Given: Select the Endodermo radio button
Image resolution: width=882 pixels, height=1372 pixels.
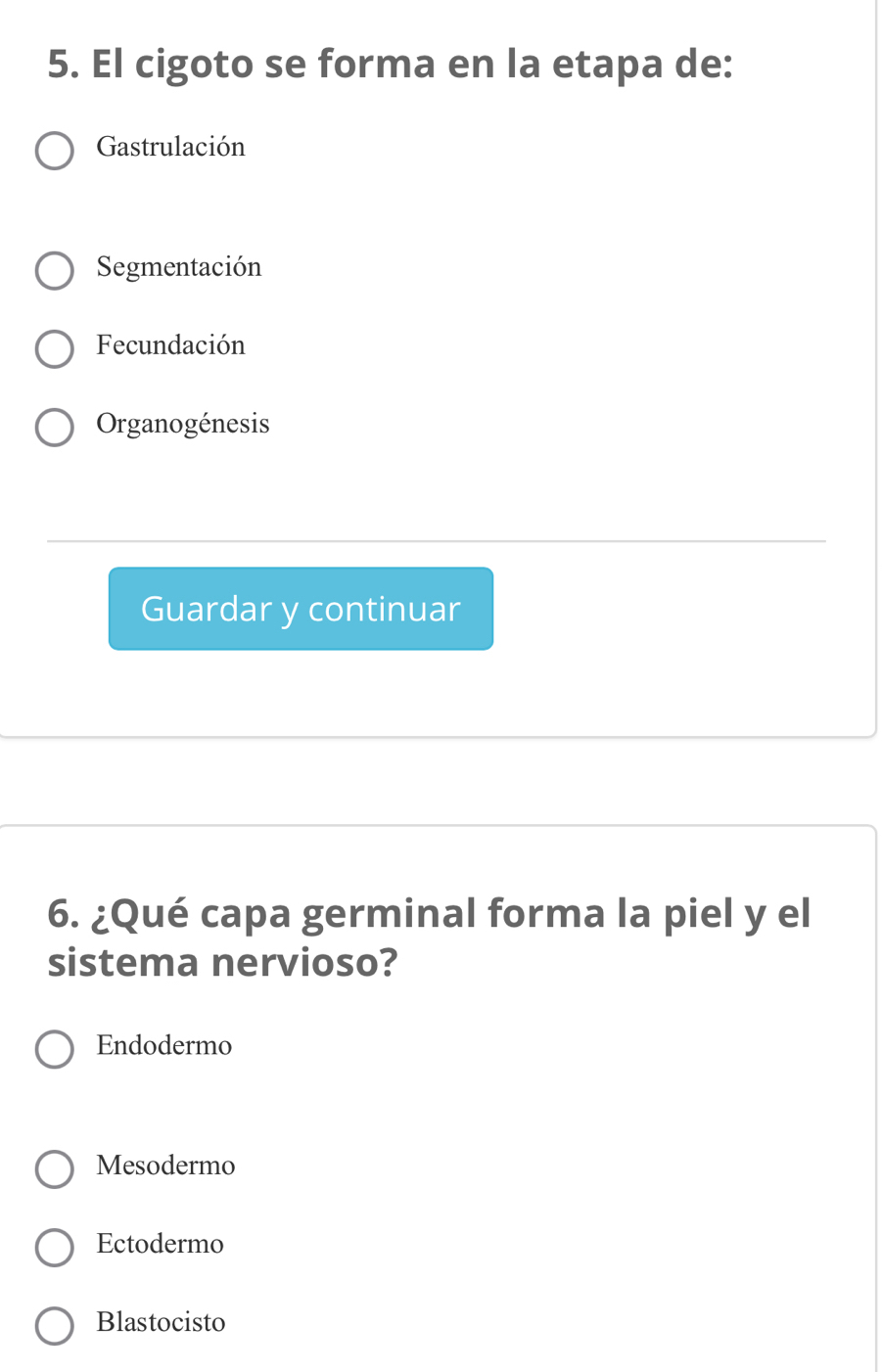Looking at the screenshot, I should click(x=55, y=1049).
